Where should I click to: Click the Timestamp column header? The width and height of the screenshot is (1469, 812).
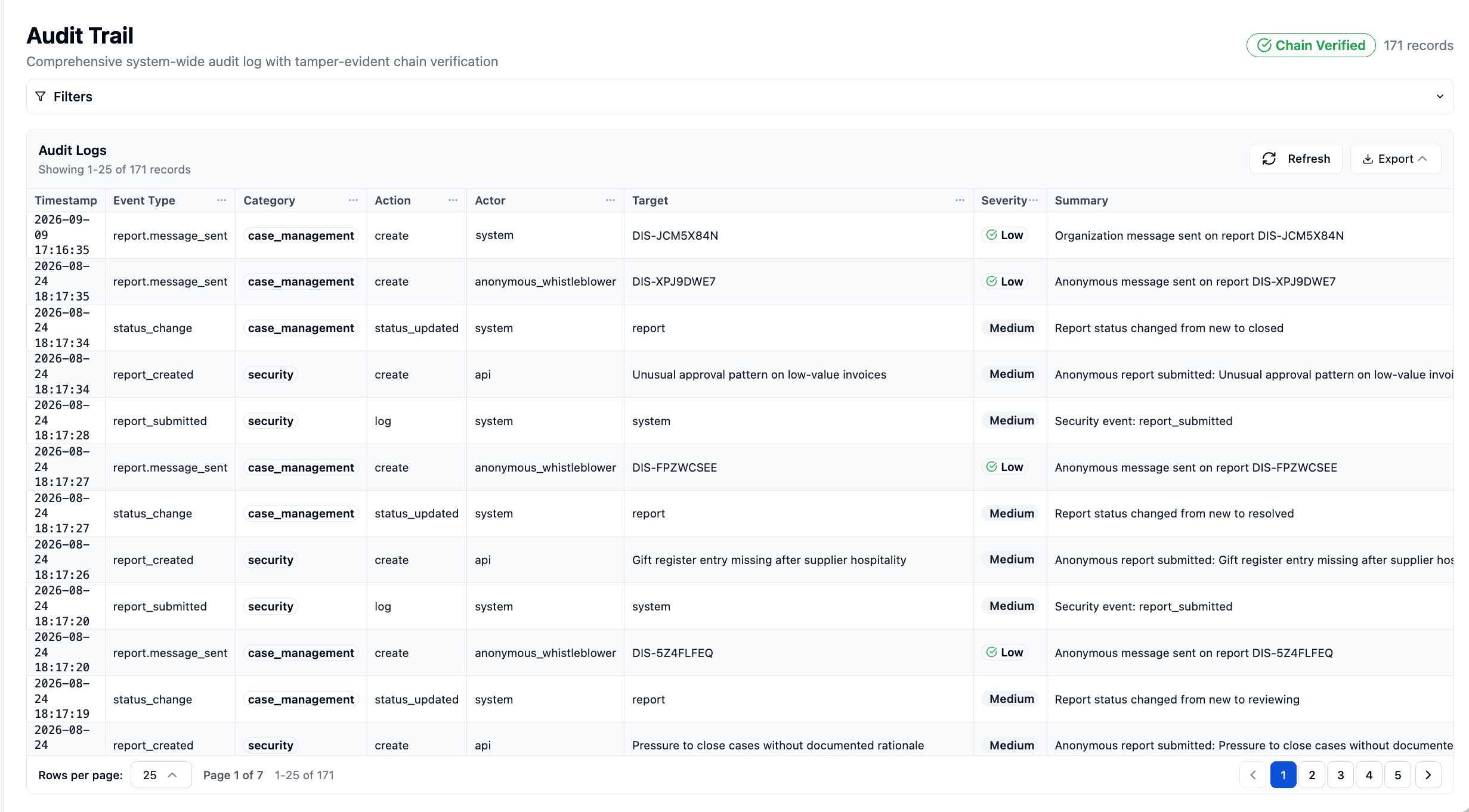coord(66,200)
